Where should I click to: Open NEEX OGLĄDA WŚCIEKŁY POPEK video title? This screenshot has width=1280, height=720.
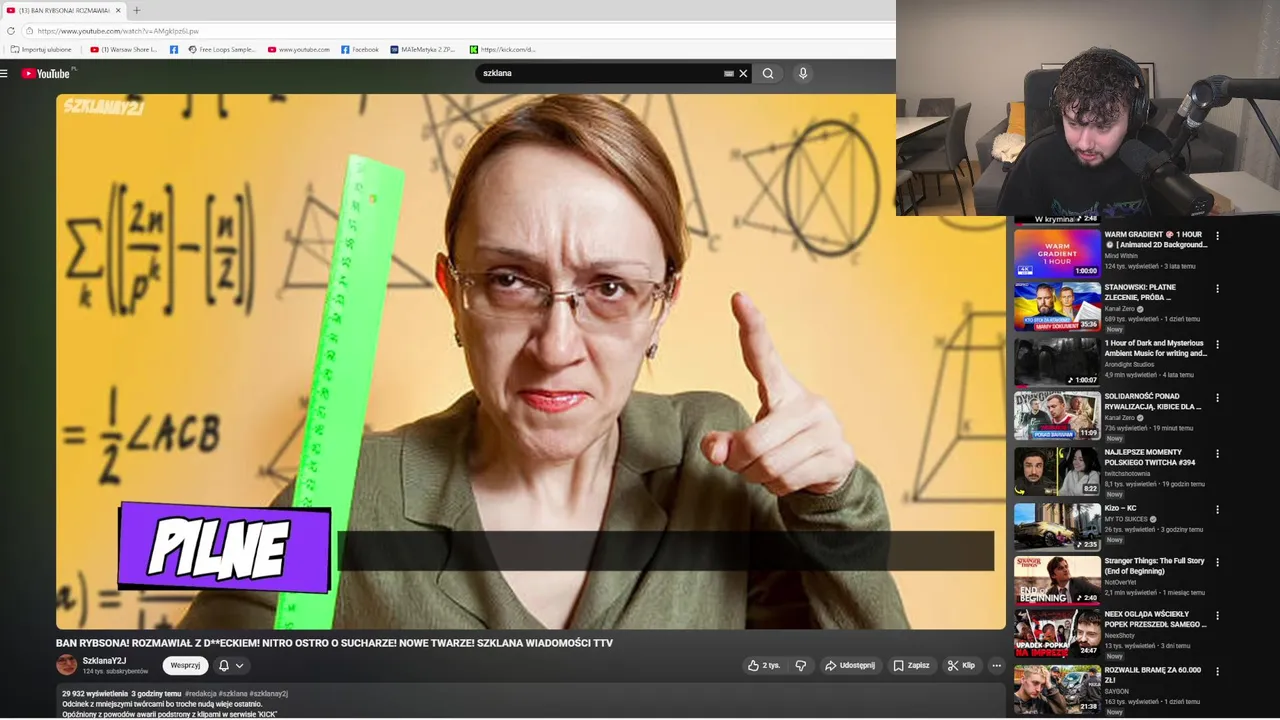click(1155, 619)
